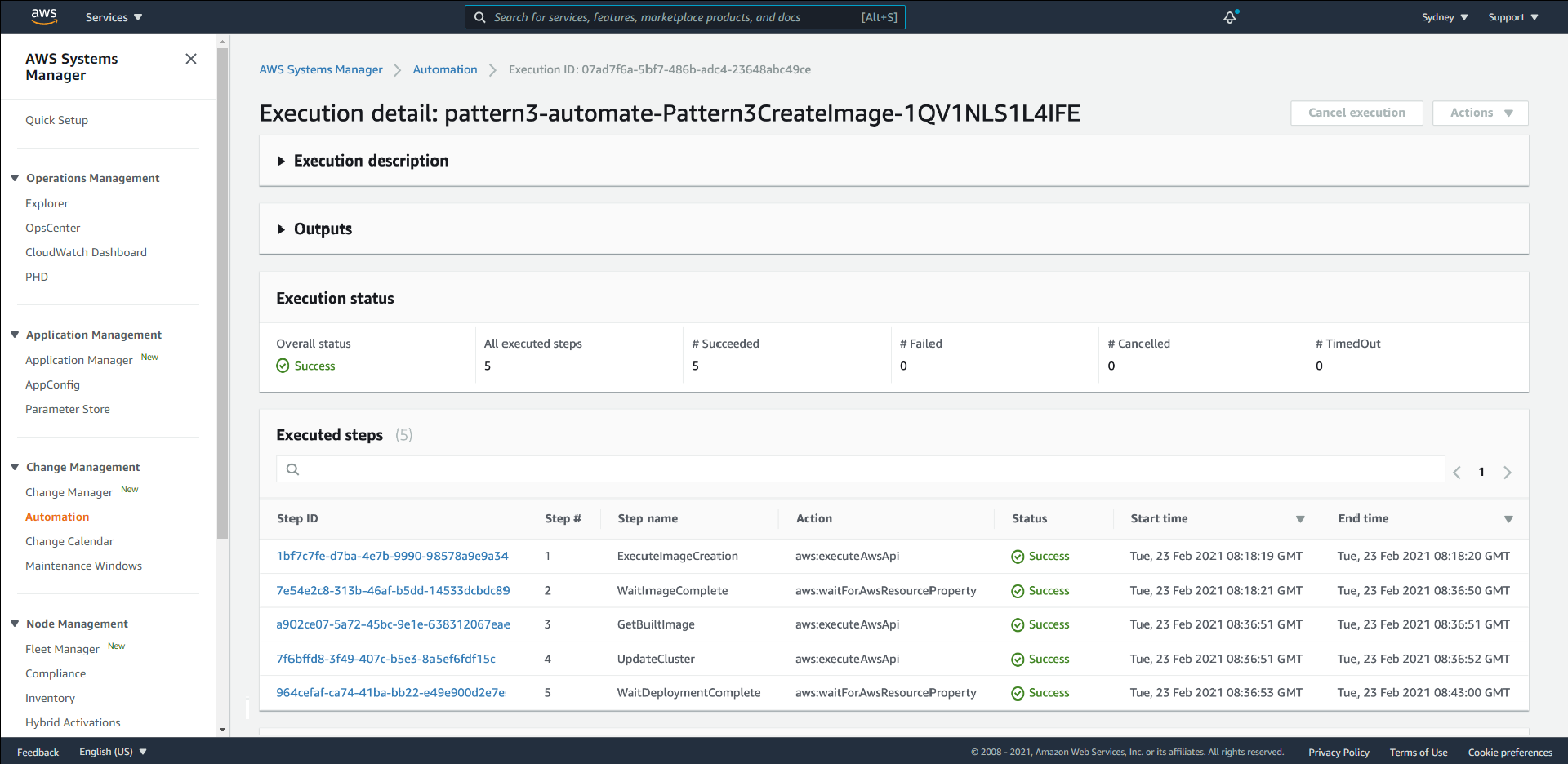This screenshot has width=1568, height=764.
Task: Open CloudWatch Dashboard in sidebar
Action: click(86, 252)
